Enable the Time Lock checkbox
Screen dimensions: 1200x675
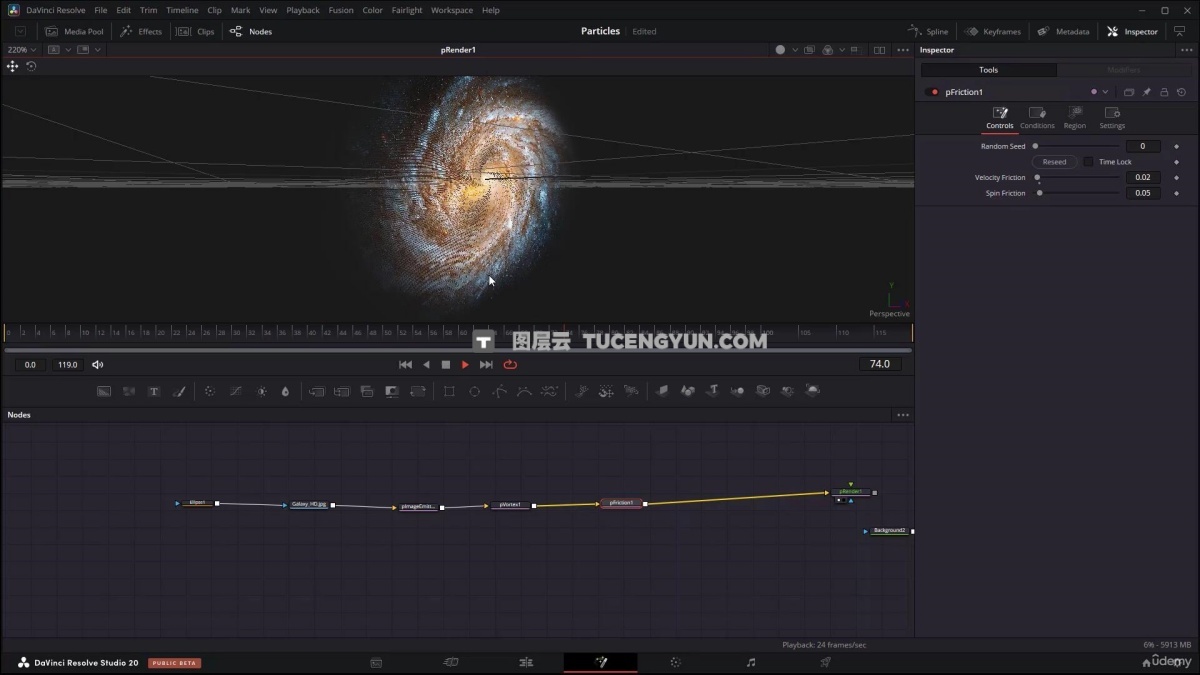tap(1088, 162)
